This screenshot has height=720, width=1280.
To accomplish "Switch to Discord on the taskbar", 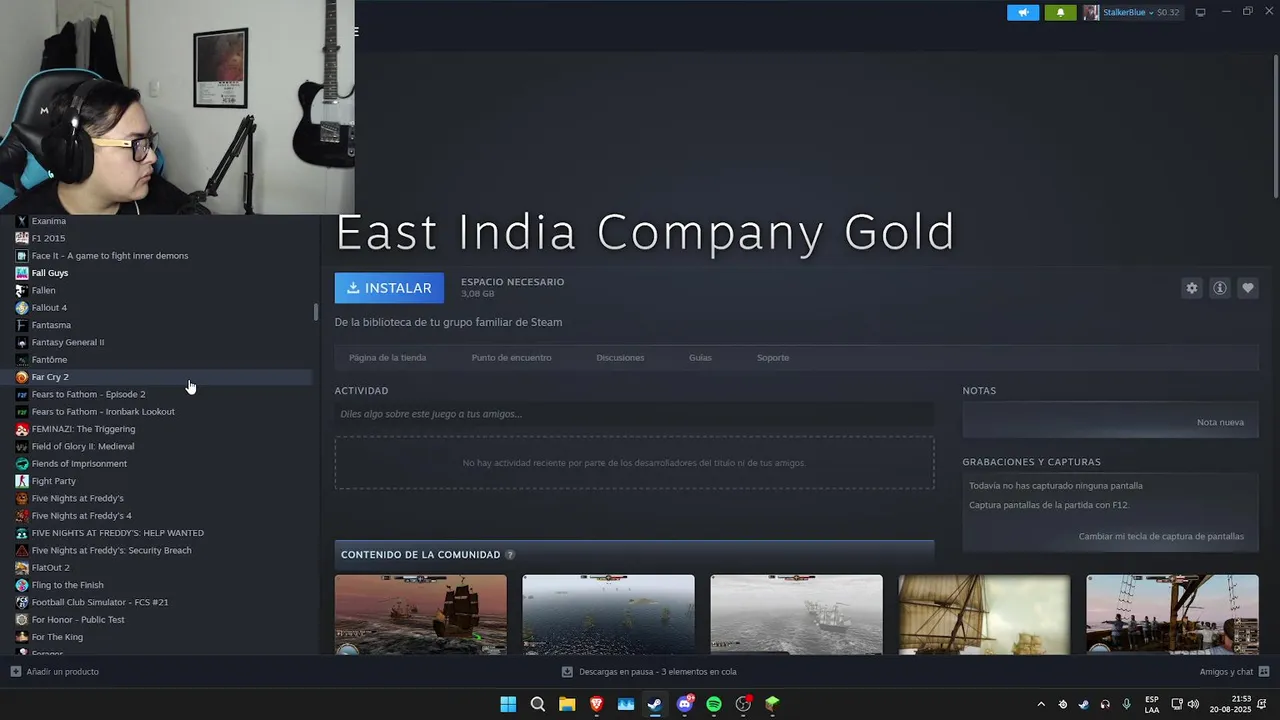I will 685,704.
